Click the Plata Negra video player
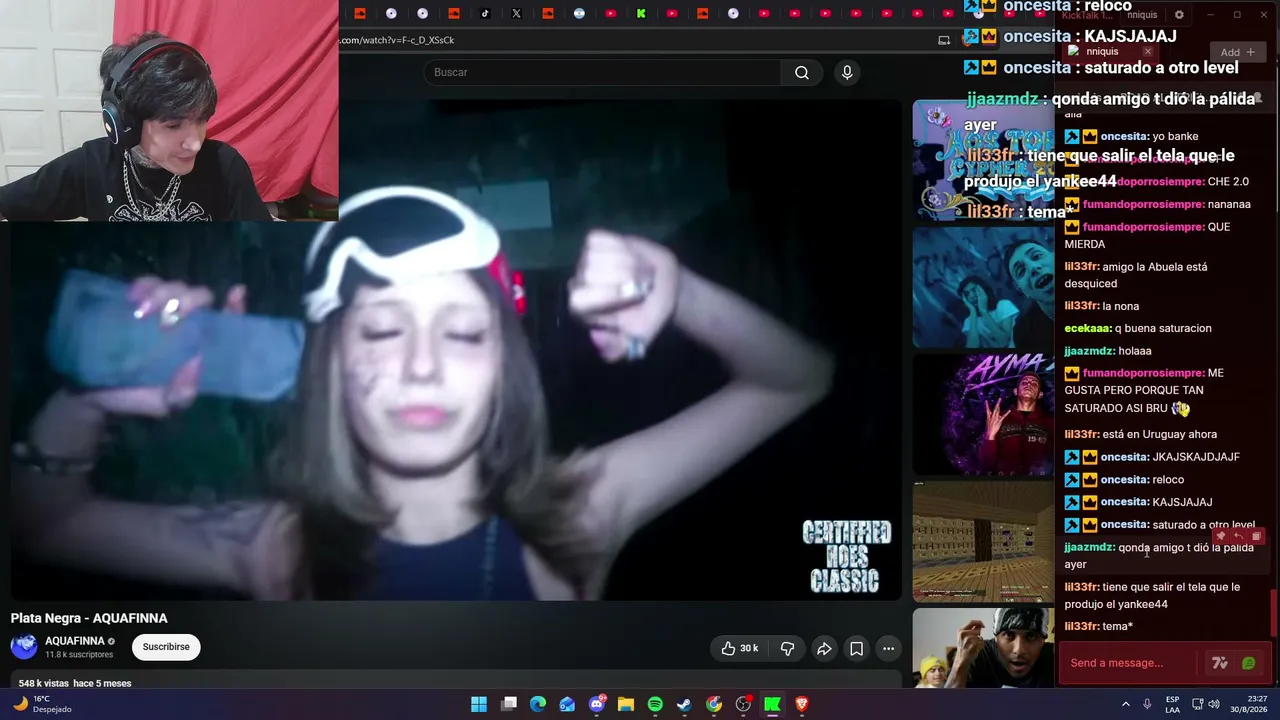1280x720 pixels. [x=456, y=350]
